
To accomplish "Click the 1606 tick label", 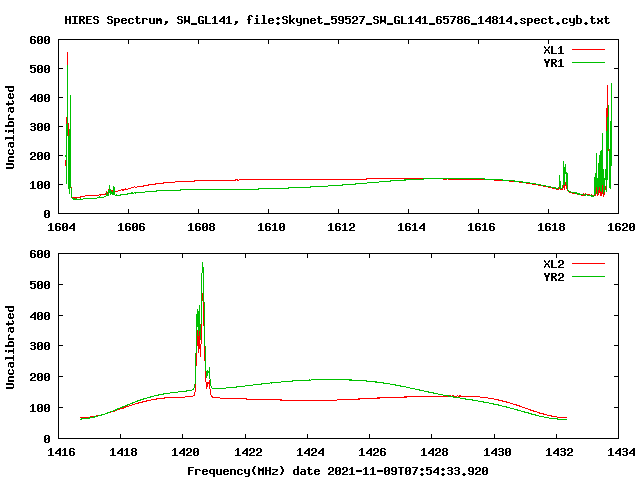I will tap(131, 227).
